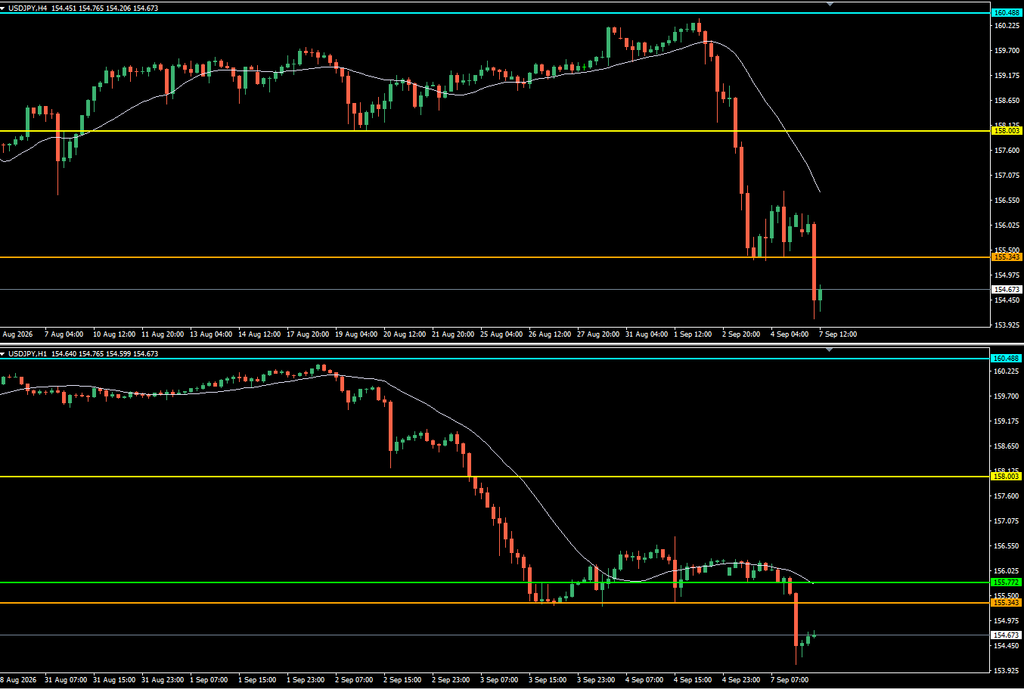Image resolution: width=1024 pixels, height=690 pixels.
Task: Click the 154.673 bid price tag in H1 chart
Action: pos(1006,635)
